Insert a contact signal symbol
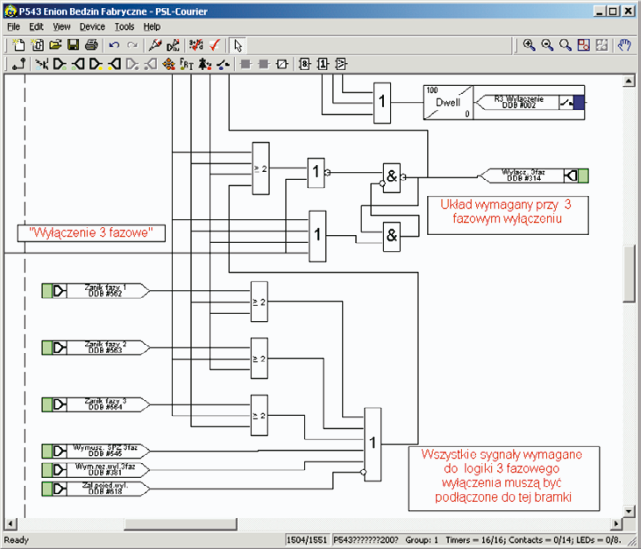Screen dimensions: 641x549 click(x=223, y=64)
